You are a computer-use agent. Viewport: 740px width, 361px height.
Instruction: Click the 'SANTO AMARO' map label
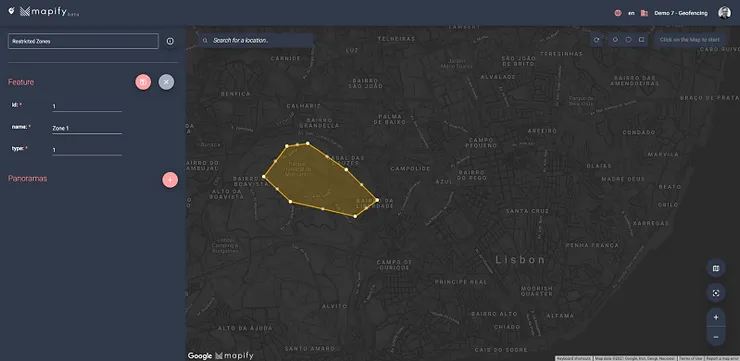click(309, 349)
